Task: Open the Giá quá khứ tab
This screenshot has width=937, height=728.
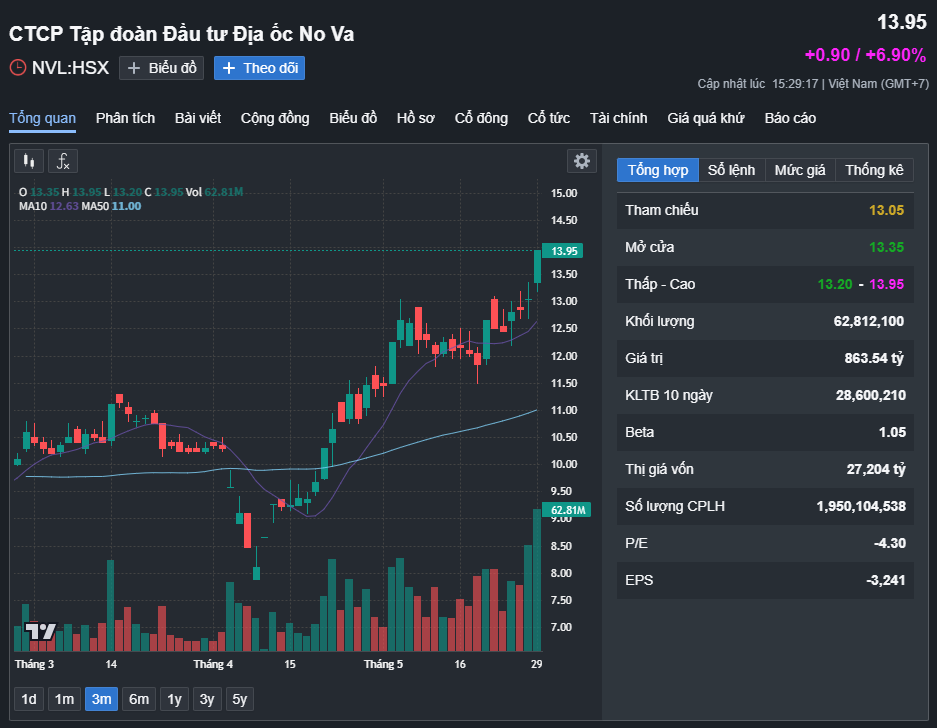Action: [706, 118]
